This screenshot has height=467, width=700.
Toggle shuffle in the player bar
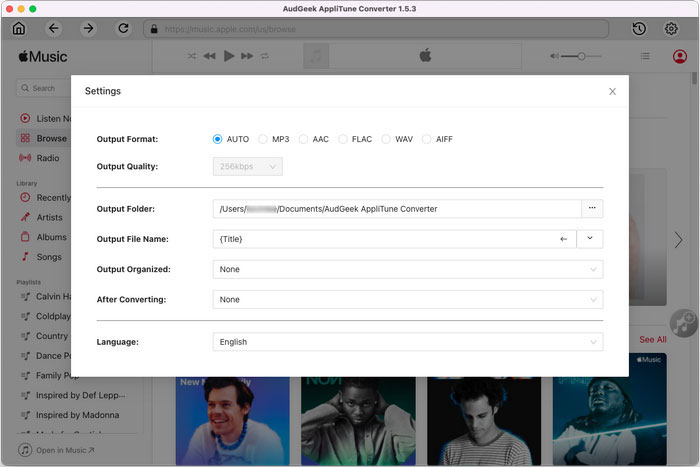[x=192, y=56]
